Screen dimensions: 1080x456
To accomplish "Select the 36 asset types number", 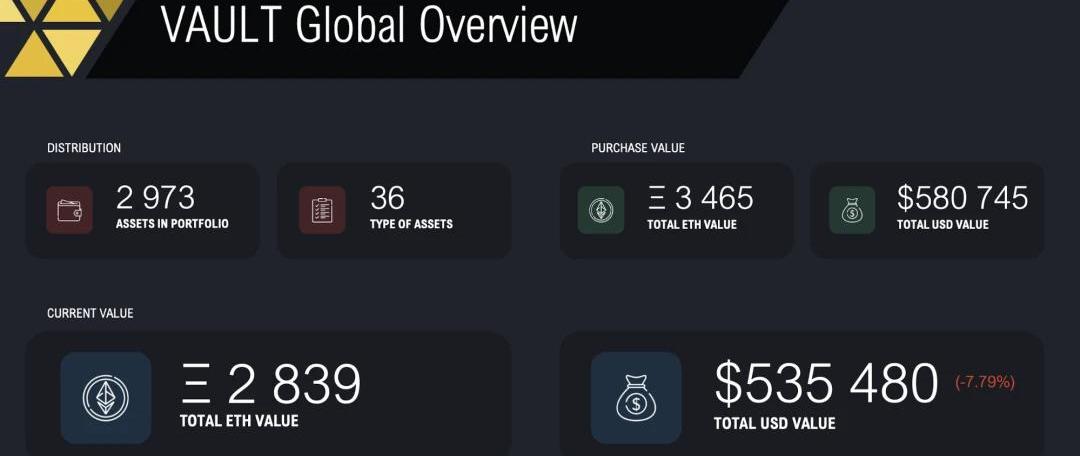I will (x=387, y=197).
